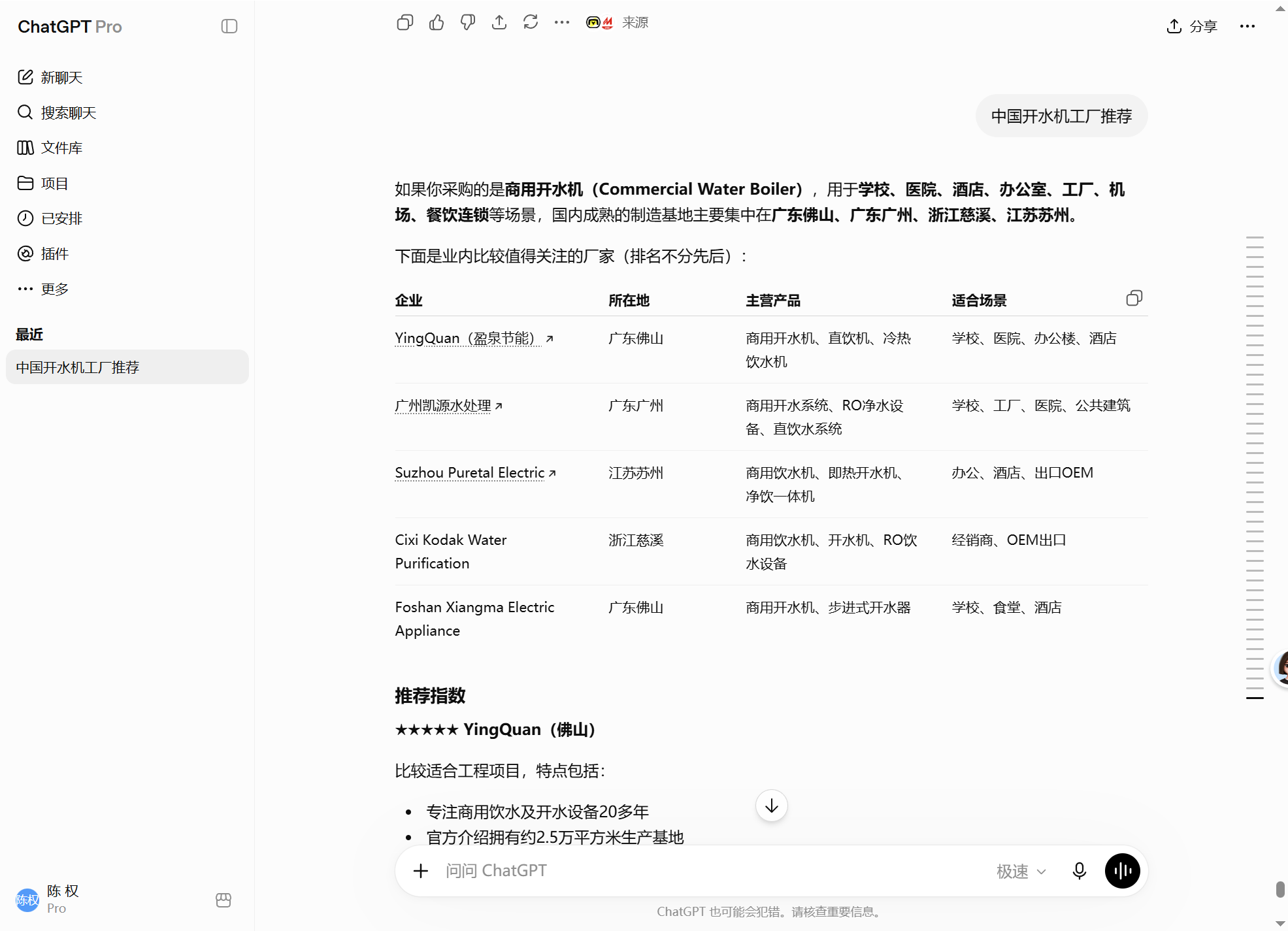The width and height of the screenshot is (1288, 931).
Task: Click ★★★★★ YingQuan（佛山）heading
Action: [495, 730]
